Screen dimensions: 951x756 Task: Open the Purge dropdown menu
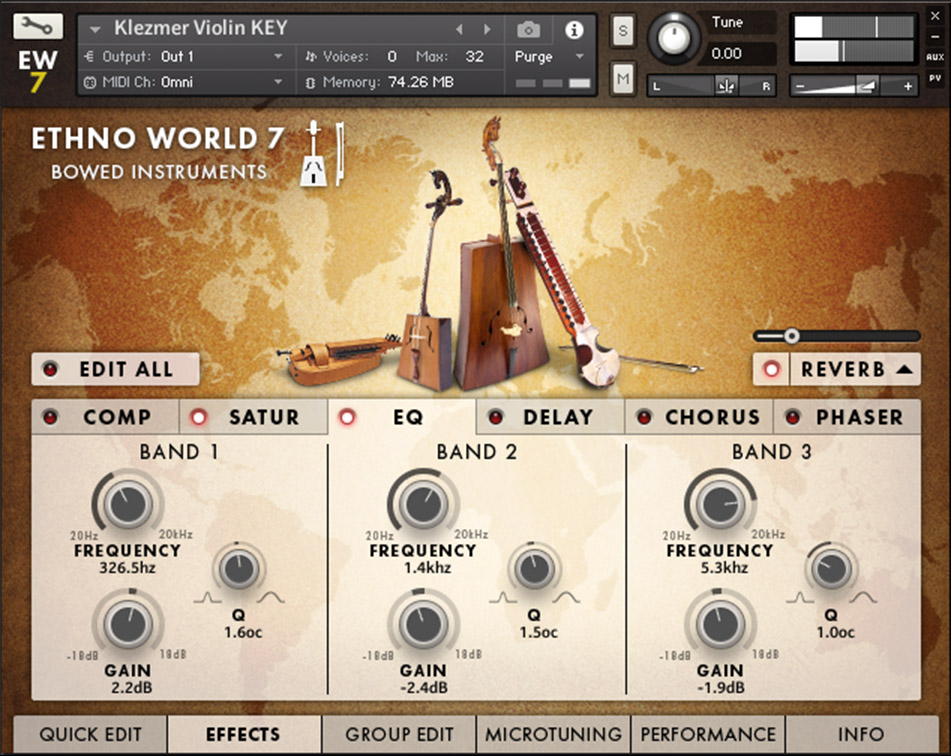pos(549,56)
